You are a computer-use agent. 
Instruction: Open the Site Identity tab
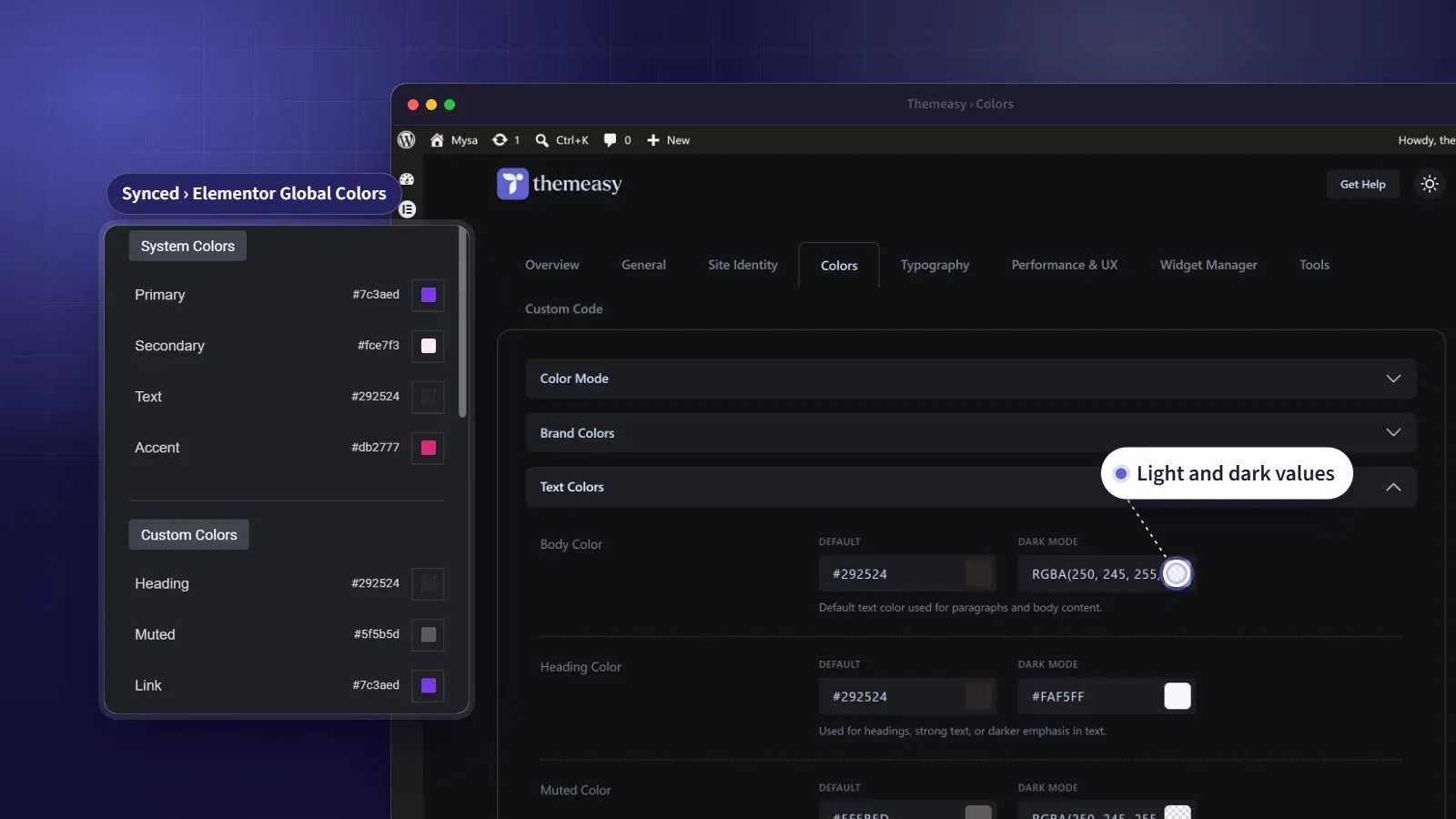[x=743, y=265]
